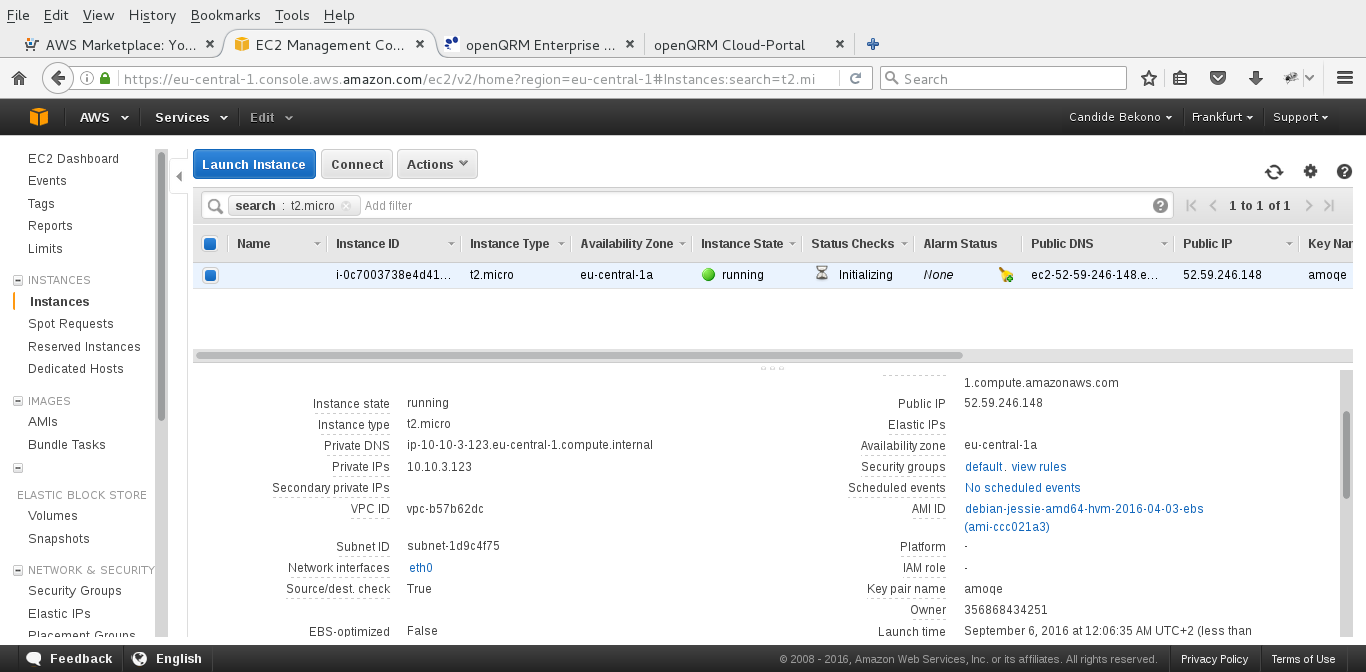
Task: Open the Actions dropdown
Action: [437, 164]
